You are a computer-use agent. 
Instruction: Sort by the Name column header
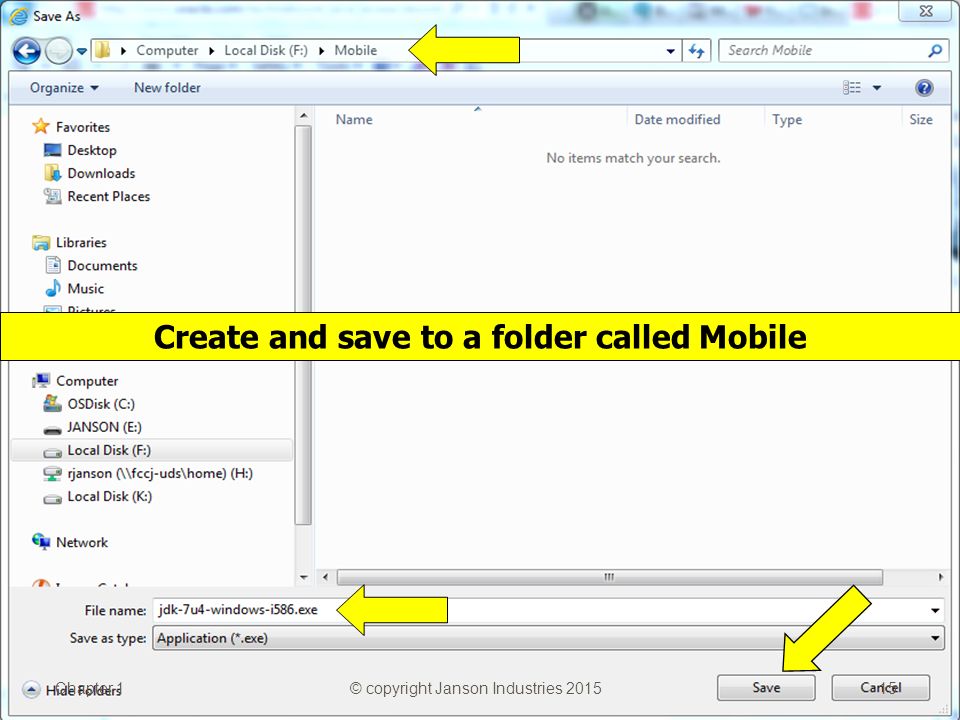point(353,119)
